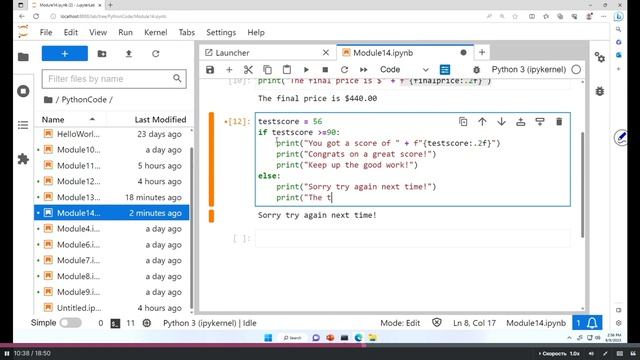Copy selected cells in the notebook toolbar
Viewport: 640px width, 360px height.
(267, 70)
